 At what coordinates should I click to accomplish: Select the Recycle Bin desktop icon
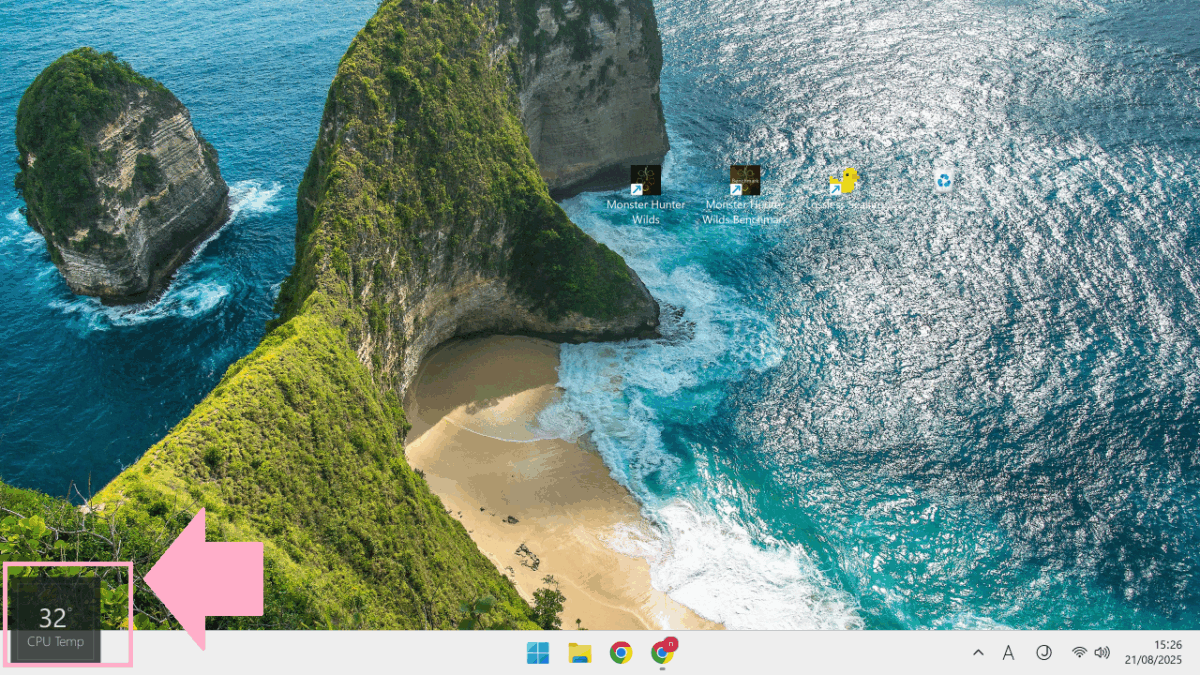(x=944, y=180)
